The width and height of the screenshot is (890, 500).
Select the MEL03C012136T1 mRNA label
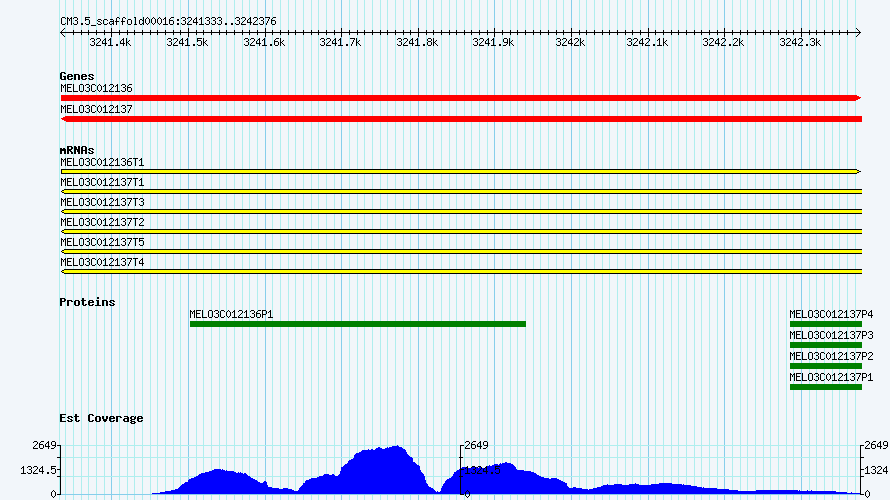pos(102,162)
